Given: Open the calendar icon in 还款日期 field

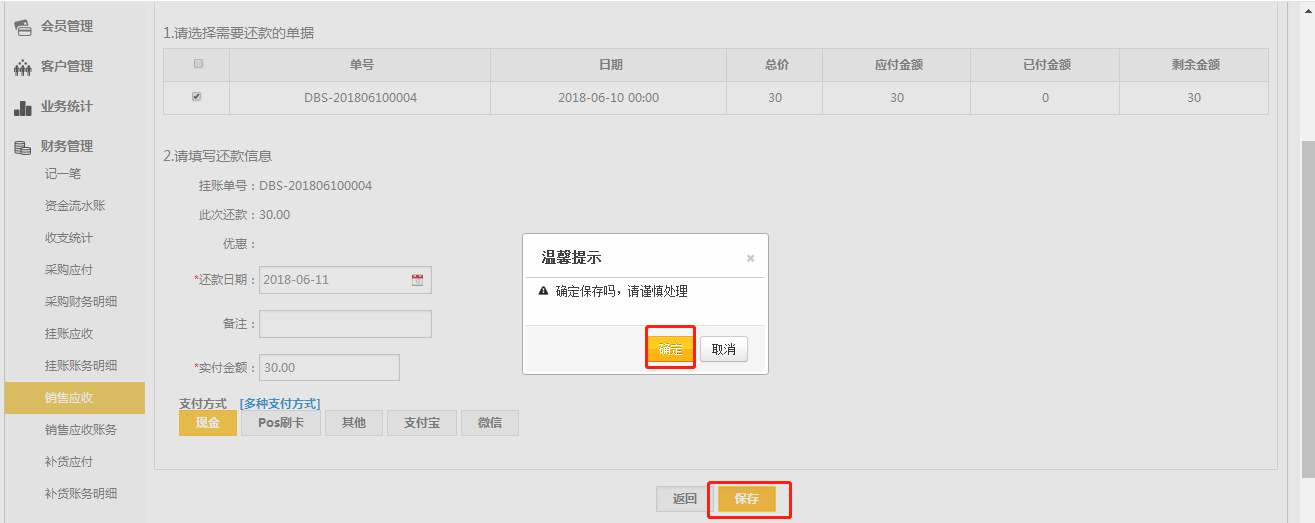Looking at the screenshot, I should pos(418,280).
